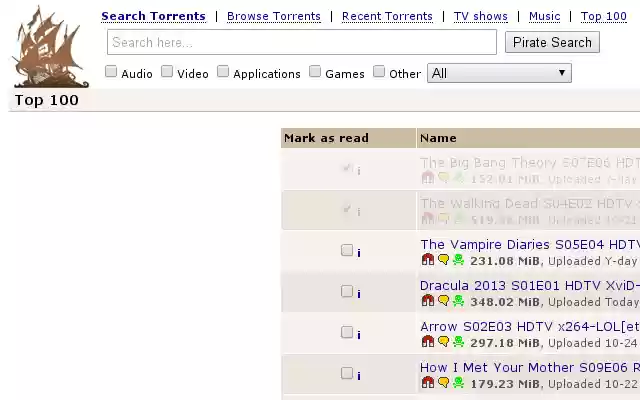Click the Pirate Bay ship logo
The width and height of the screenshot is (640, 400).
point(50,47)
